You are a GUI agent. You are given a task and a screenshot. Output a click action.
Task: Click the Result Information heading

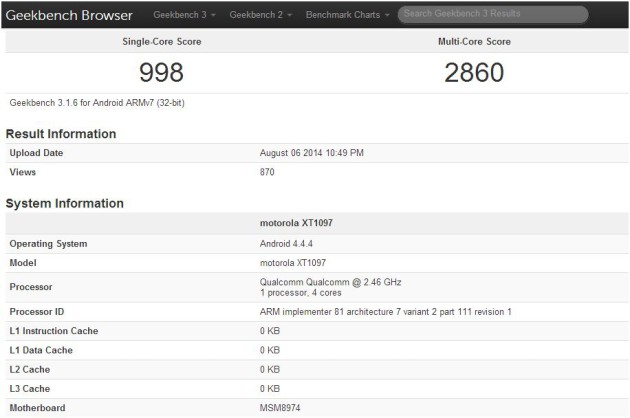(x=61, y=134)
